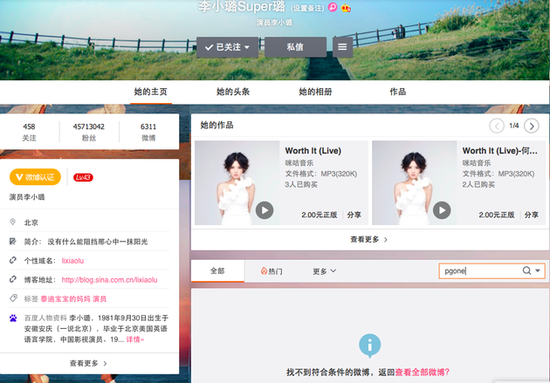Viewport: 550px width, 383px height.
Task: Toggle the 已关注 following button
Action: [x=227, y=47]
